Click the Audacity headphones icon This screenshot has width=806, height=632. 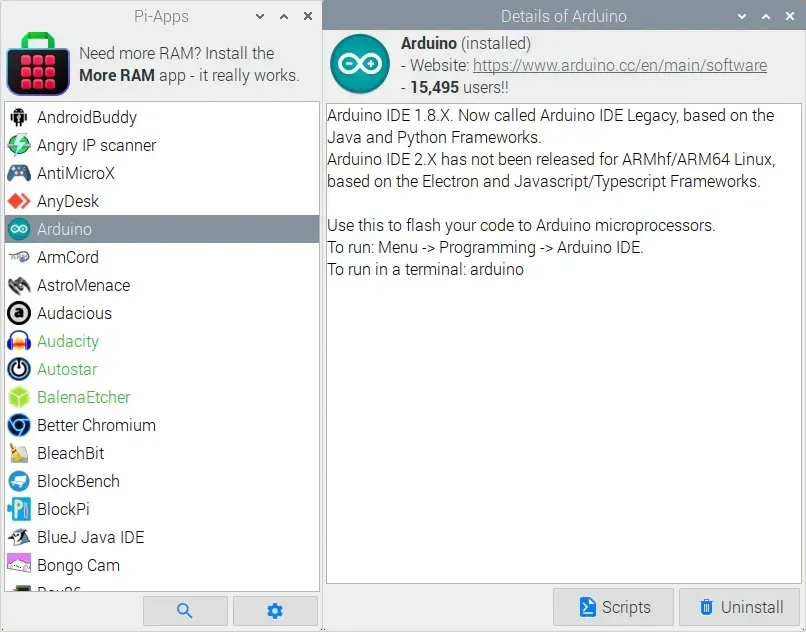(x=19, y=341)
